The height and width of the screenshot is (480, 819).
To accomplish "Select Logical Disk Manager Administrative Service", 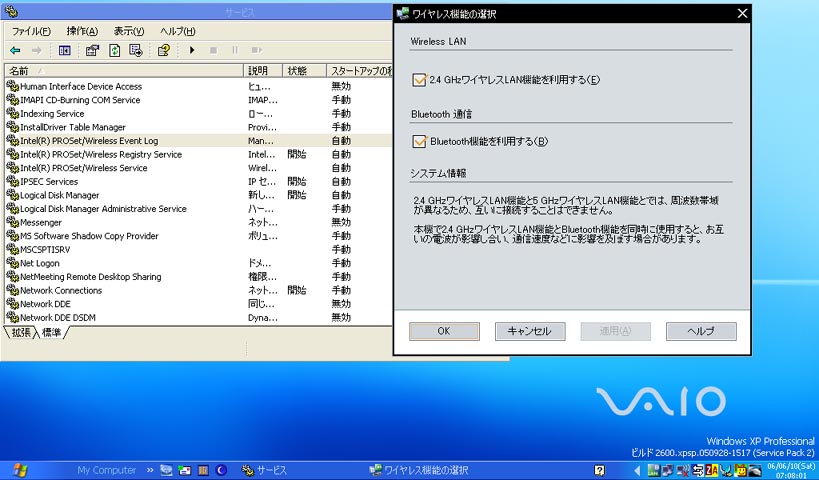I will pos(198,208).
